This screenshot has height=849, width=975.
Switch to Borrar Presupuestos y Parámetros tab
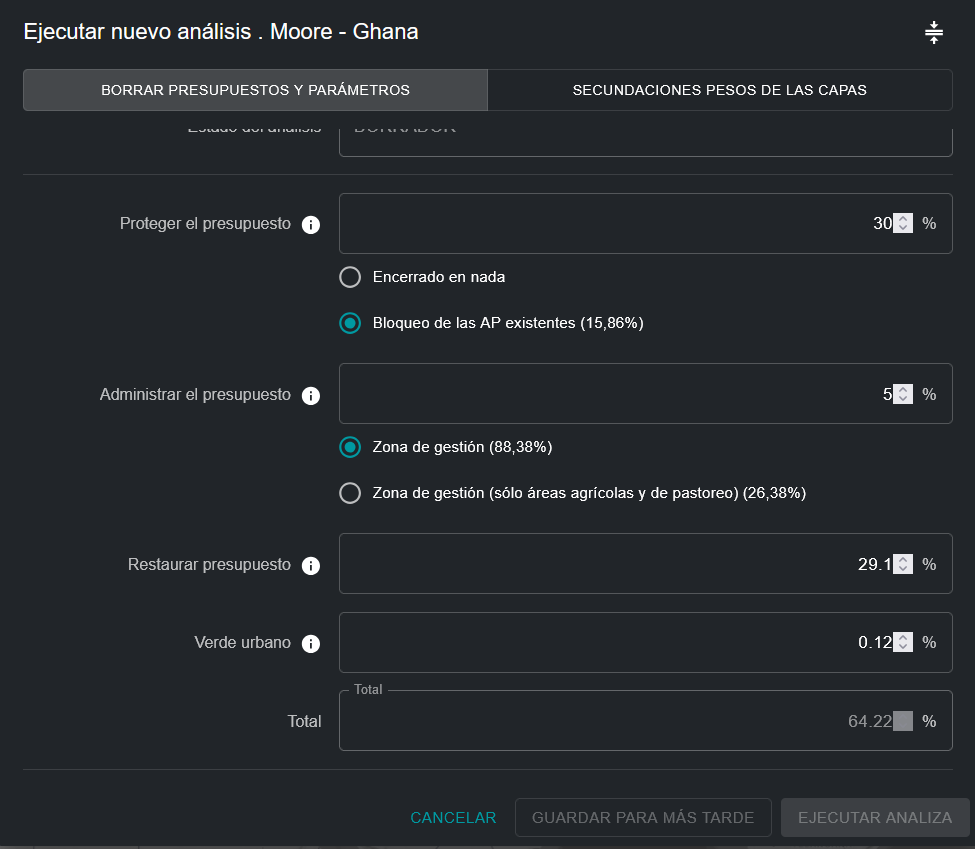255,90
